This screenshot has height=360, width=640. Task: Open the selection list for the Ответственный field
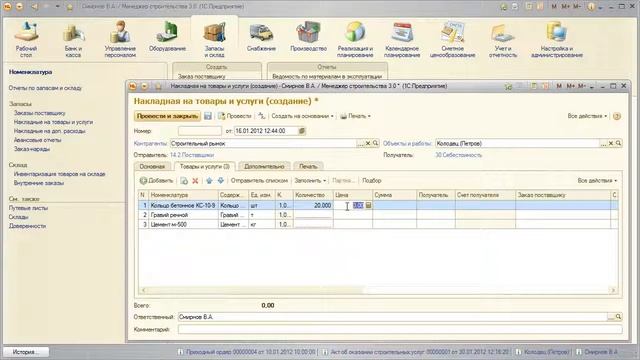point(611,317)
